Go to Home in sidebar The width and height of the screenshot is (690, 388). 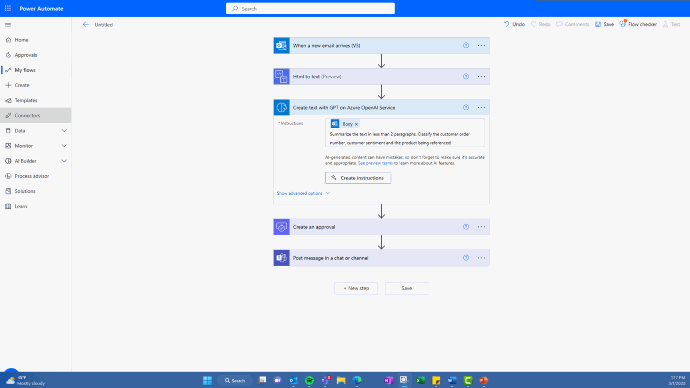pos(36,40)
